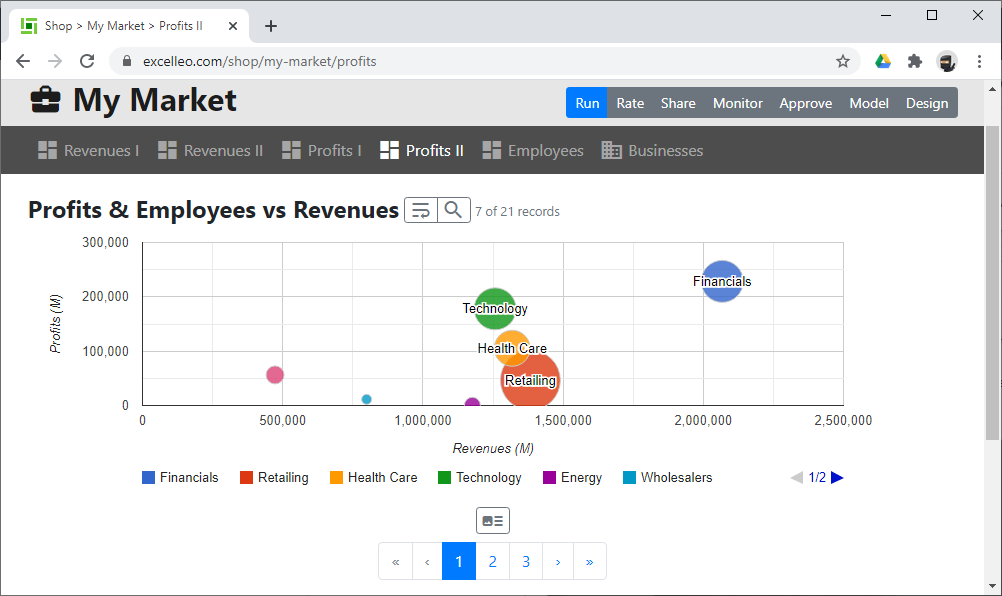
Task: Go to the next records page (›)
Action: 558,562
